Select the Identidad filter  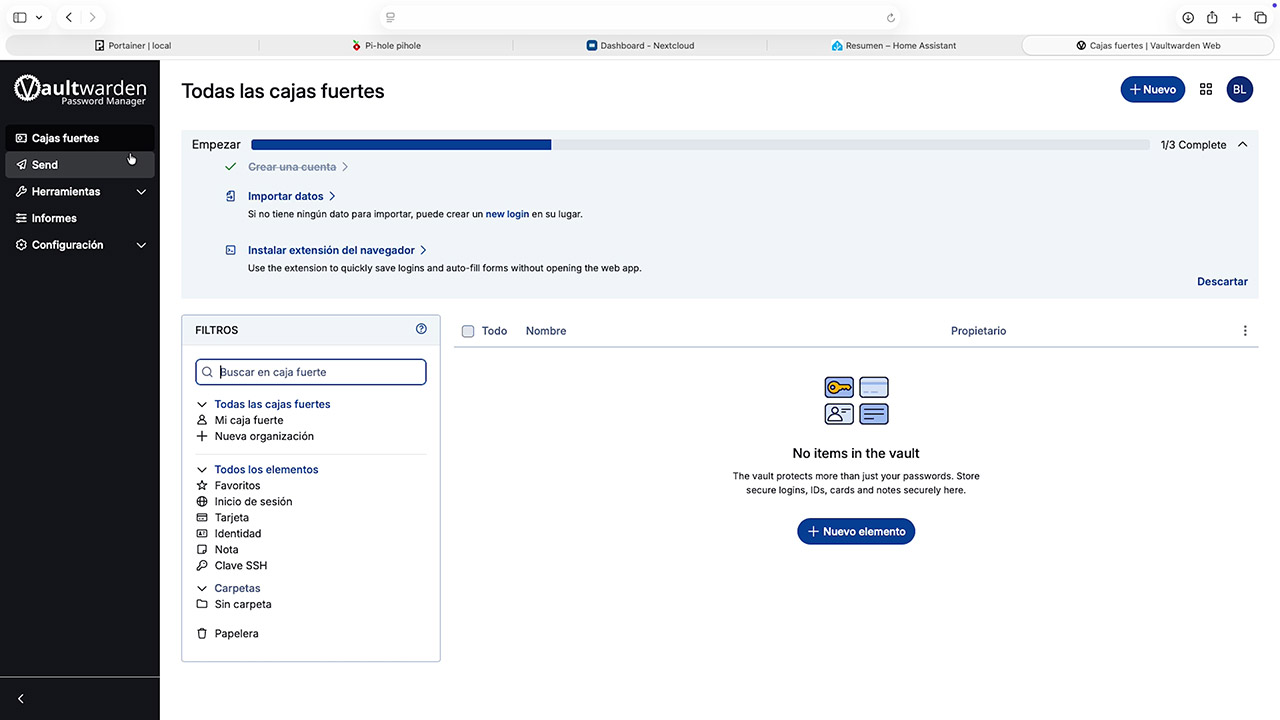point(240,533)
